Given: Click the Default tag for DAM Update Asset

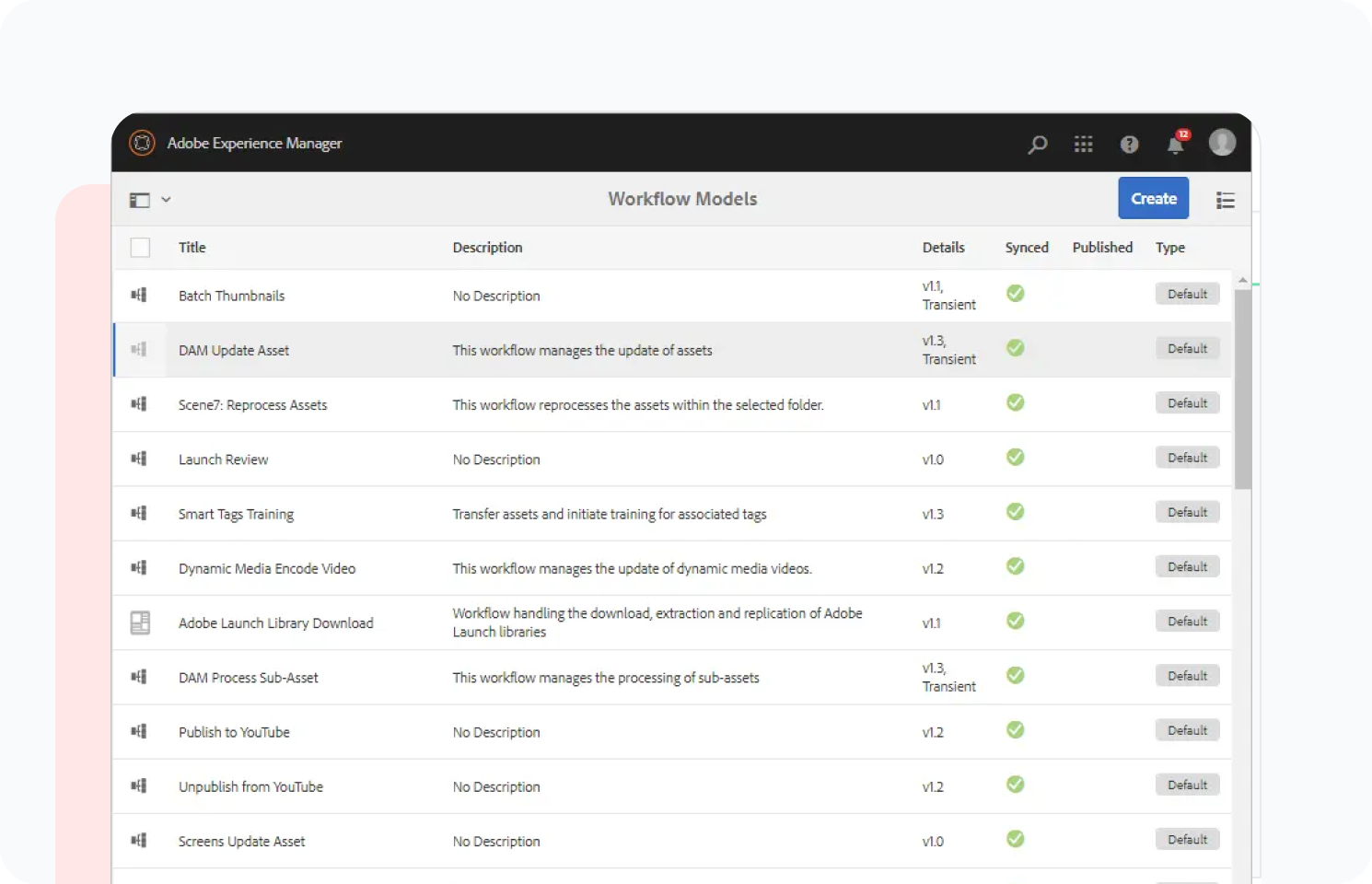Looking at the screenshot, I should pos(1188,348).
